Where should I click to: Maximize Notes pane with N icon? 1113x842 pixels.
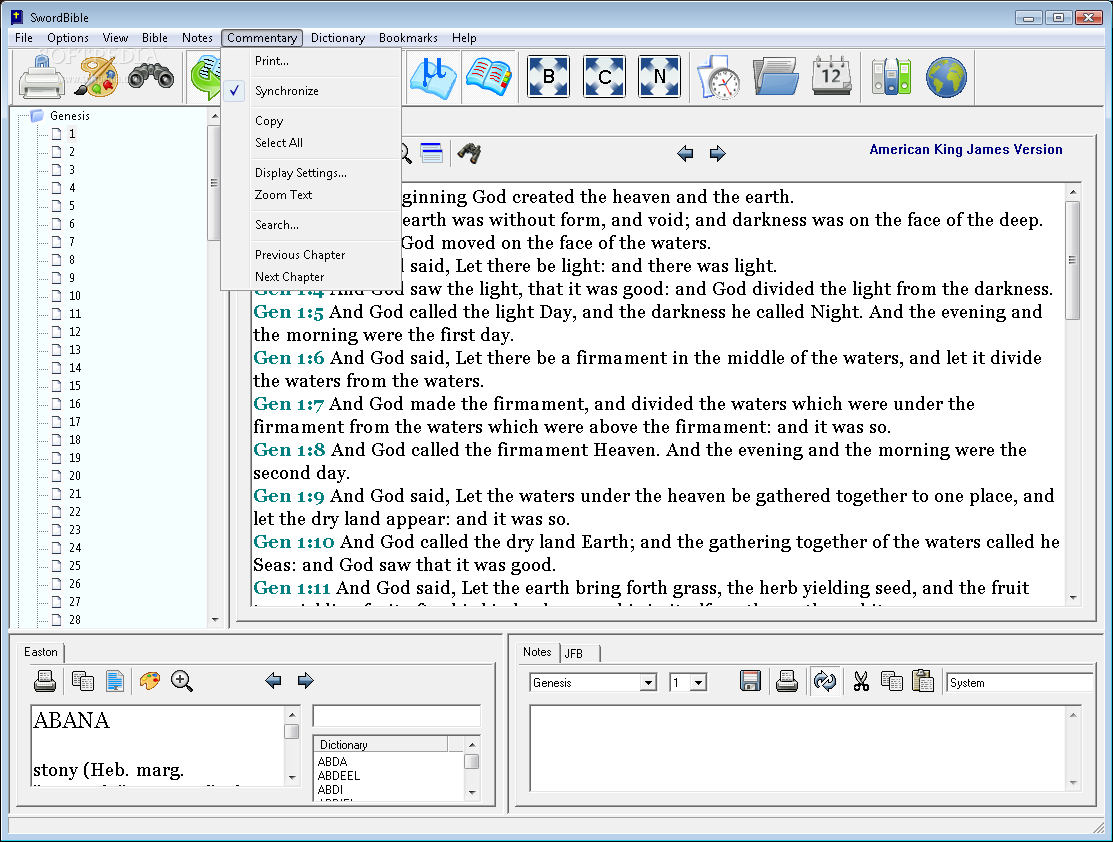coord(659,76)
